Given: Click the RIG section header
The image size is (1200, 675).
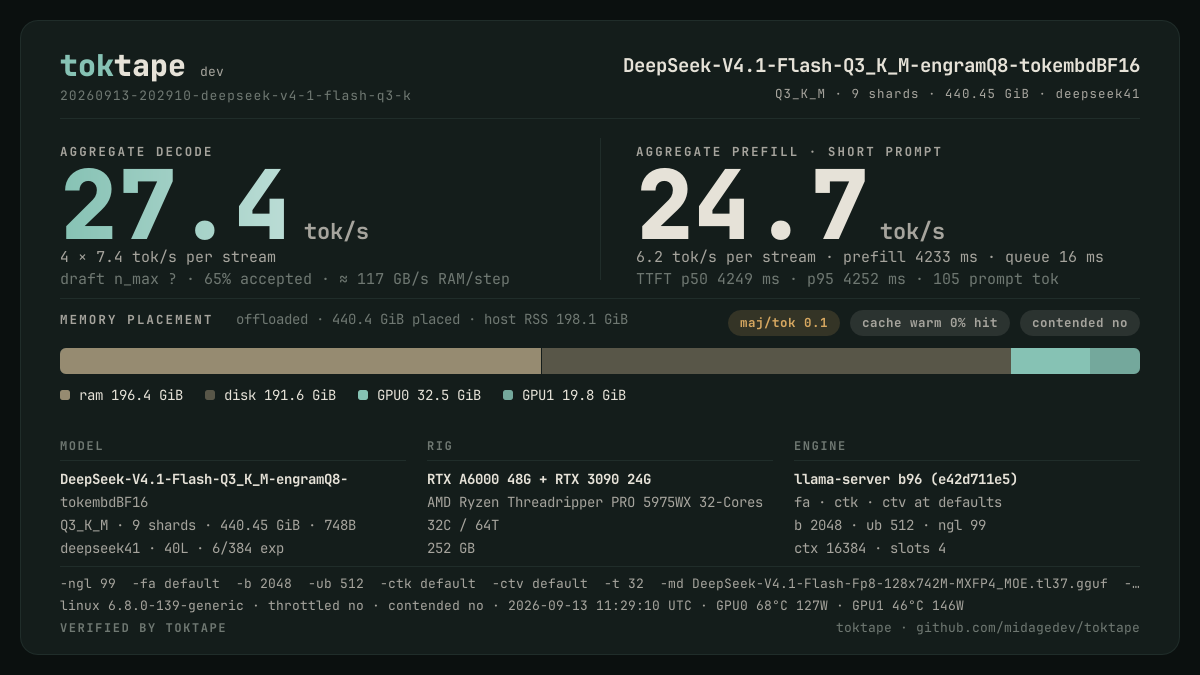Looking at the screenshot, I should coord(440,446).
